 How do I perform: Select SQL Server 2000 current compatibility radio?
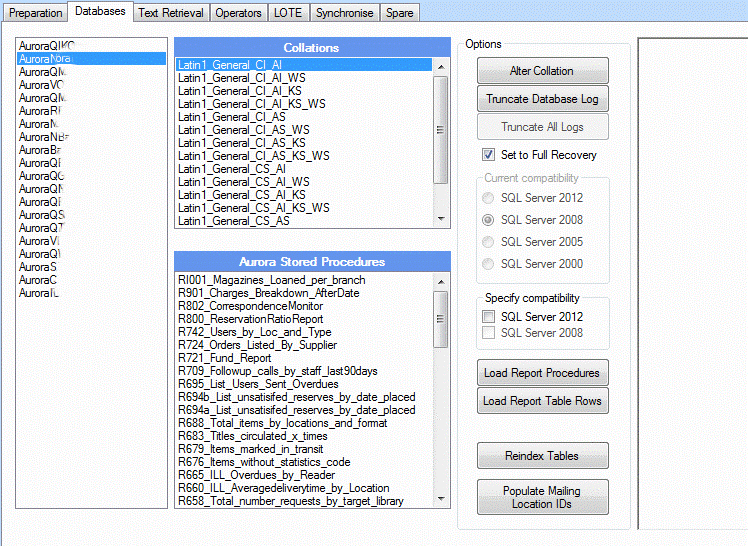488,264
